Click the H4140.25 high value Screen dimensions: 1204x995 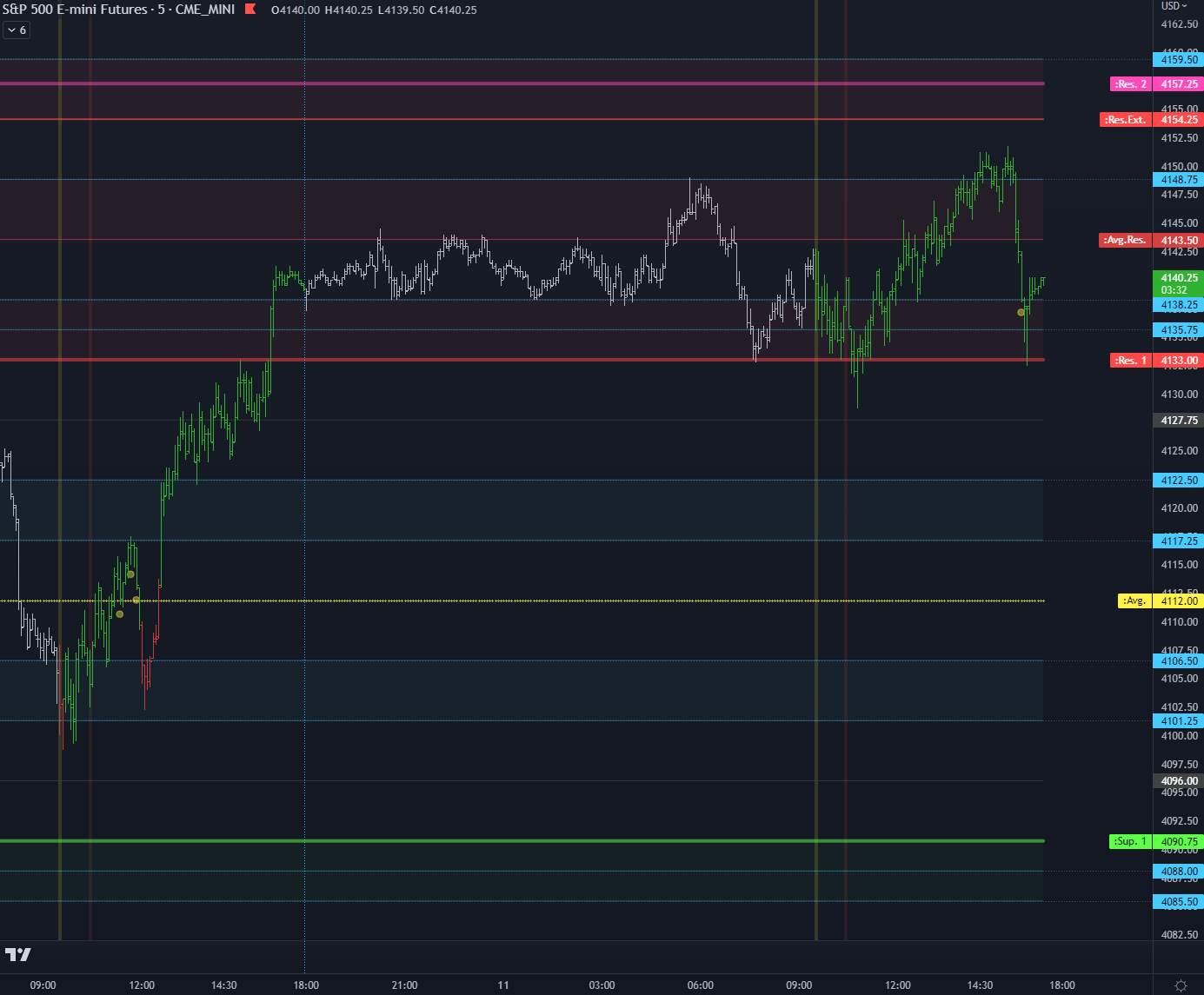pyautogui.click(x=349, y=10)
